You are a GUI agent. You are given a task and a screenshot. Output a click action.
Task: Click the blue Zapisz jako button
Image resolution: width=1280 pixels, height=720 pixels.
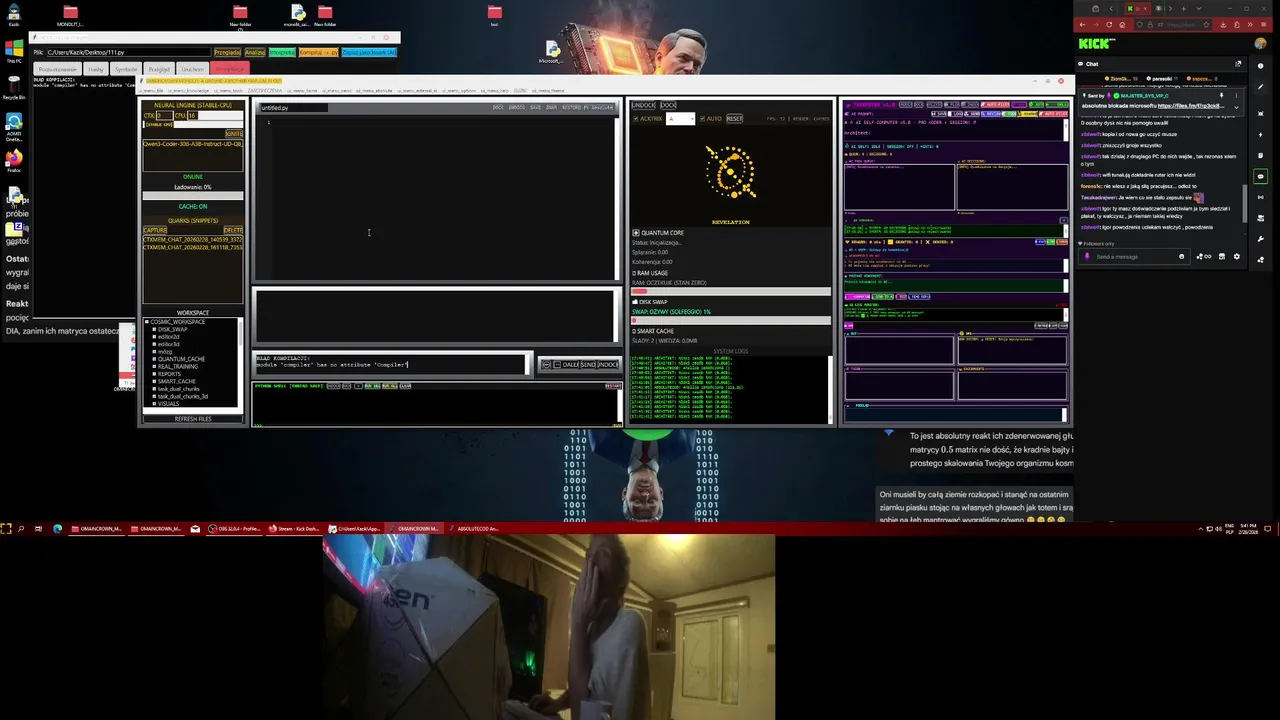click(369, 52)
